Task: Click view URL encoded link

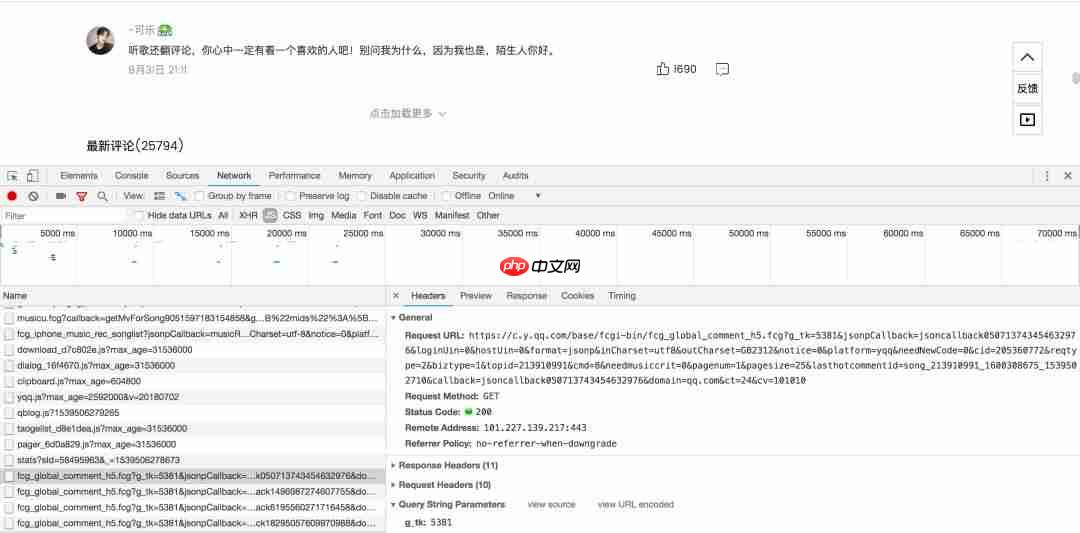Action: coord(635,505)
